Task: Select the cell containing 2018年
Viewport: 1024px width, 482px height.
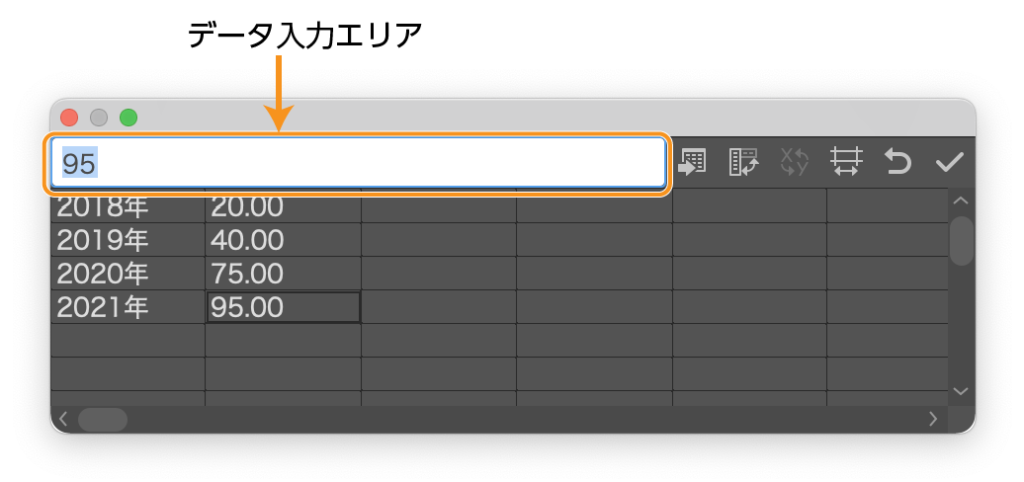Action: point(127,207)
